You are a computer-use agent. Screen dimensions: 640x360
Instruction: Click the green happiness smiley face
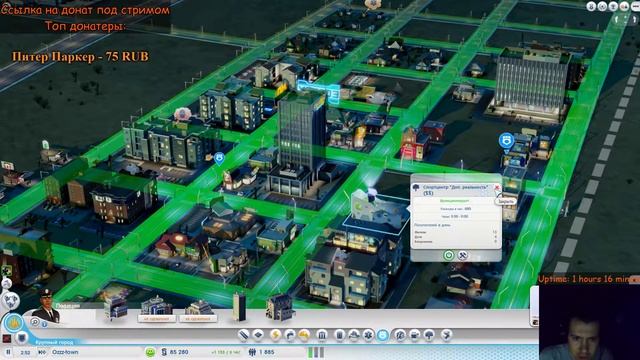(150, 352)
